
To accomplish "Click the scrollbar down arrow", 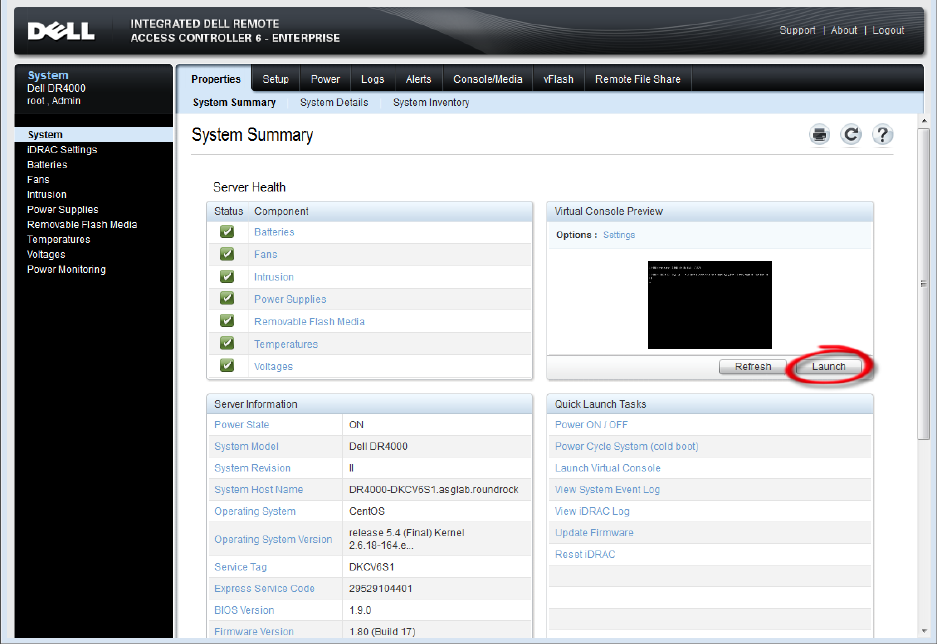I will (x=924, y=631).
